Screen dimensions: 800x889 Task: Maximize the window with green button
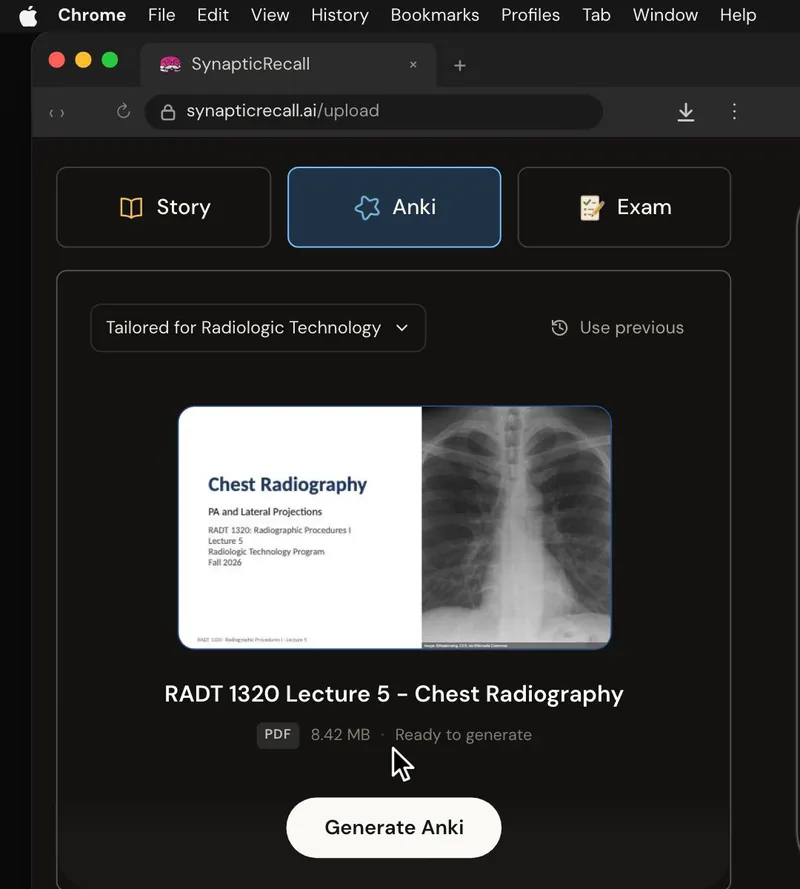[110, 60]
